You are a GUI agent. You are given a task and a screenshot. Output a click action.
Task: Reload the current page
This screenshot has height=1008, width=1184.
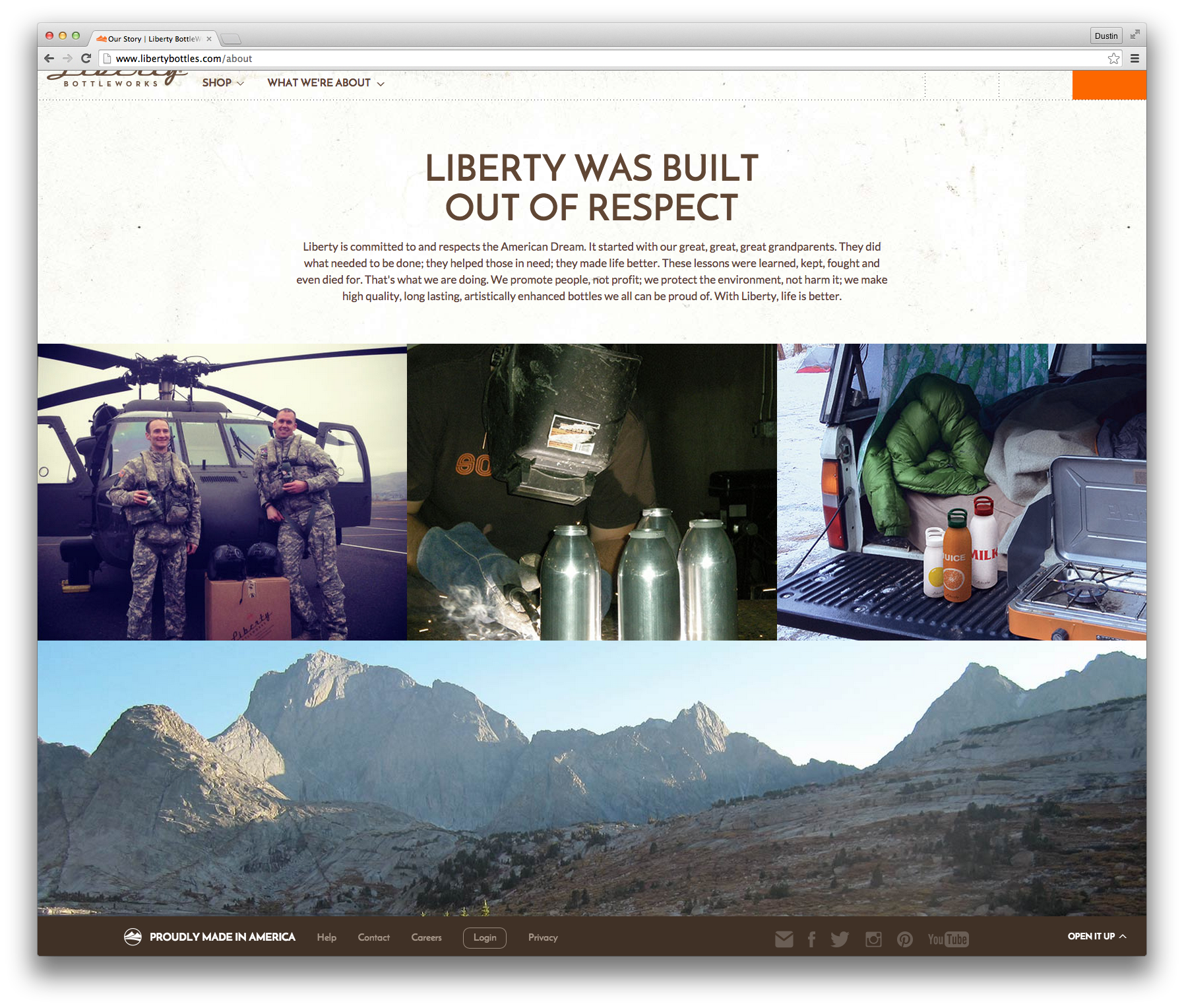point(86,58)
